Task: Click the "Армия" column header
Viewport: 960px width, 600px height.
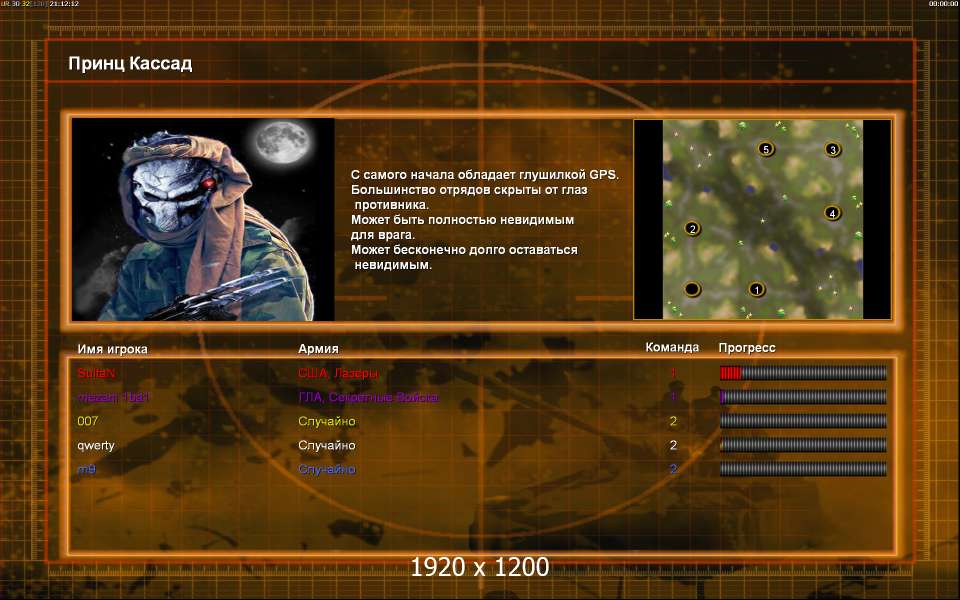Action: coord(318,348)
